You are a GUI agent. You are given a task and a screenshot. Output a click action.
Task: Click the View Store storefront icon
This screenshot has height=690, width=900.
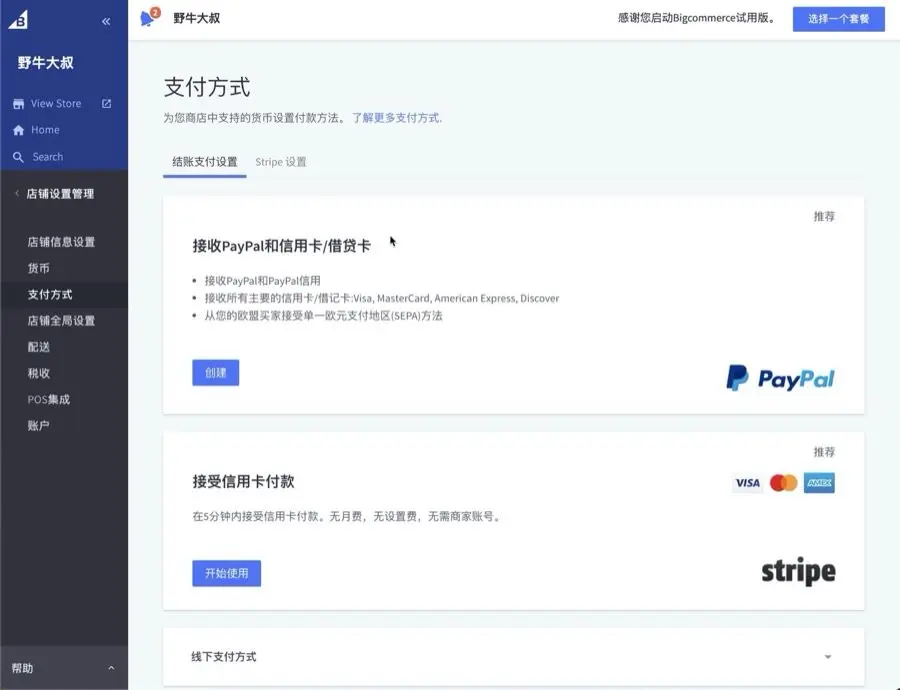click(x=18, y=104)
